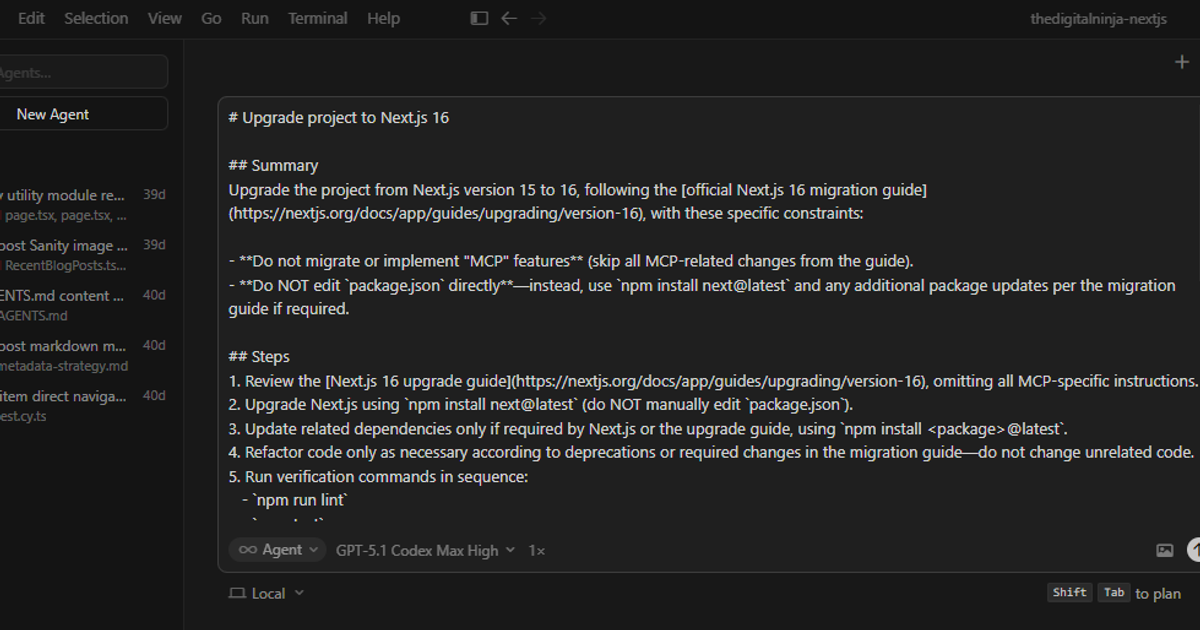Viewport: 1200px width, 630px height.
Task: Click the infinity Agent icon
Action: click(248, 550)
